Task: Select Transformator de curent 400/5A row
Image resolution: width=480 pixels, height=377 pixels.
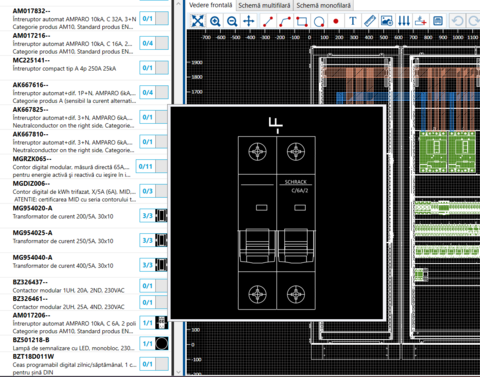Action: (85, 265)
